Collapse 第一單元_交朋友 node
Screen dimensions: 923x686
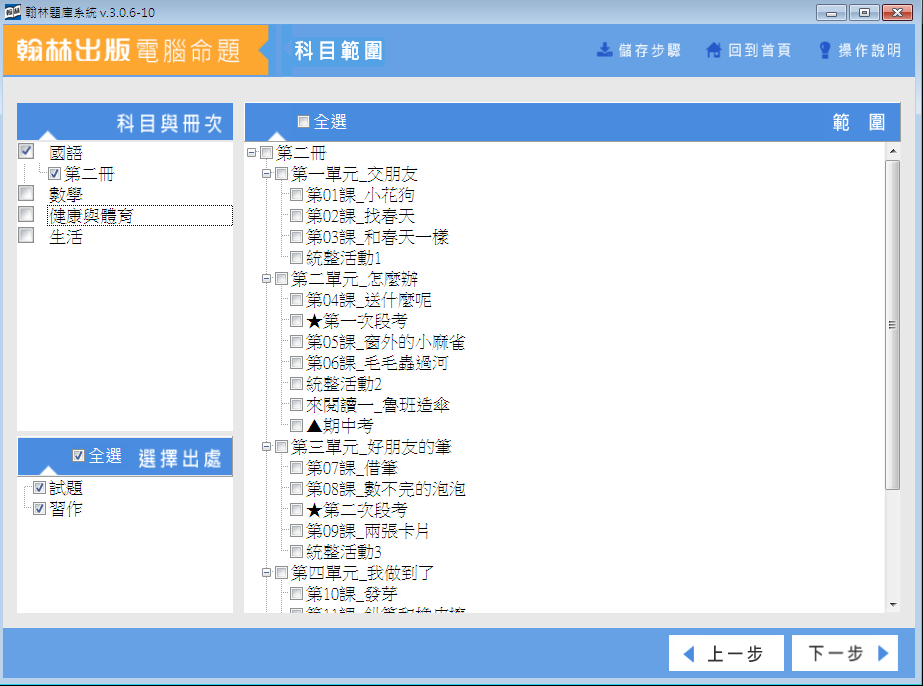pos(267,174)
